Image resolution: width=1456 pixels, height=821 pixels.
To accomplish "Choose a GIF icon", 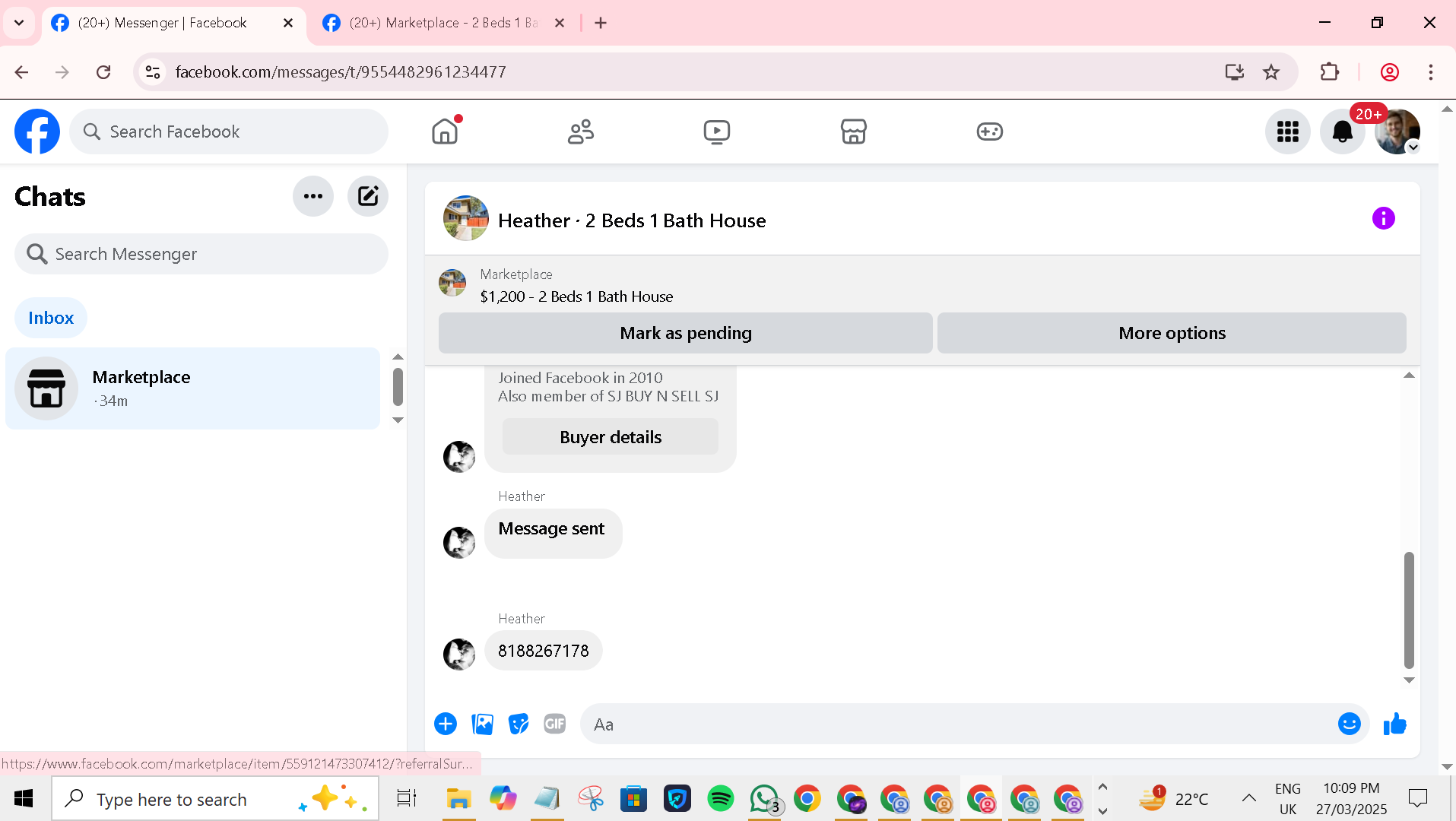I will (555, 724).
